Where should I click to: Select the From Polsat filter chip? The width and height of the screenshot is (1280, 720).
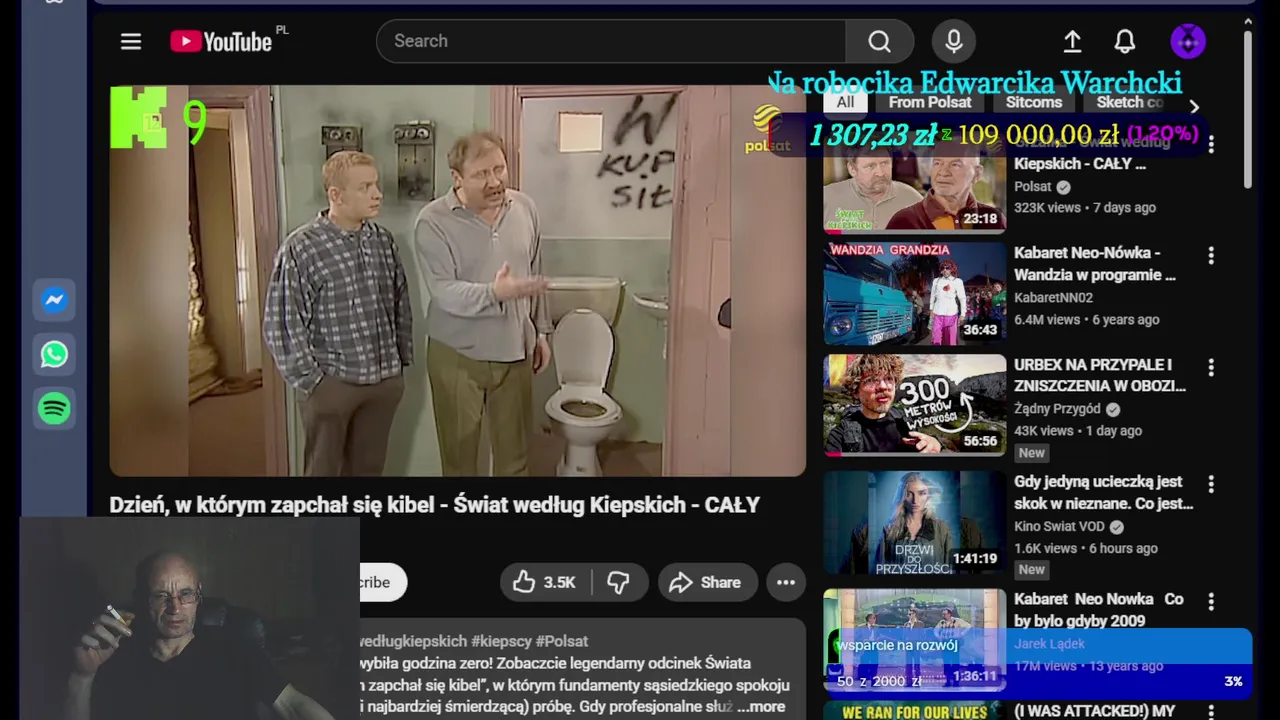[x=930, y=102]
